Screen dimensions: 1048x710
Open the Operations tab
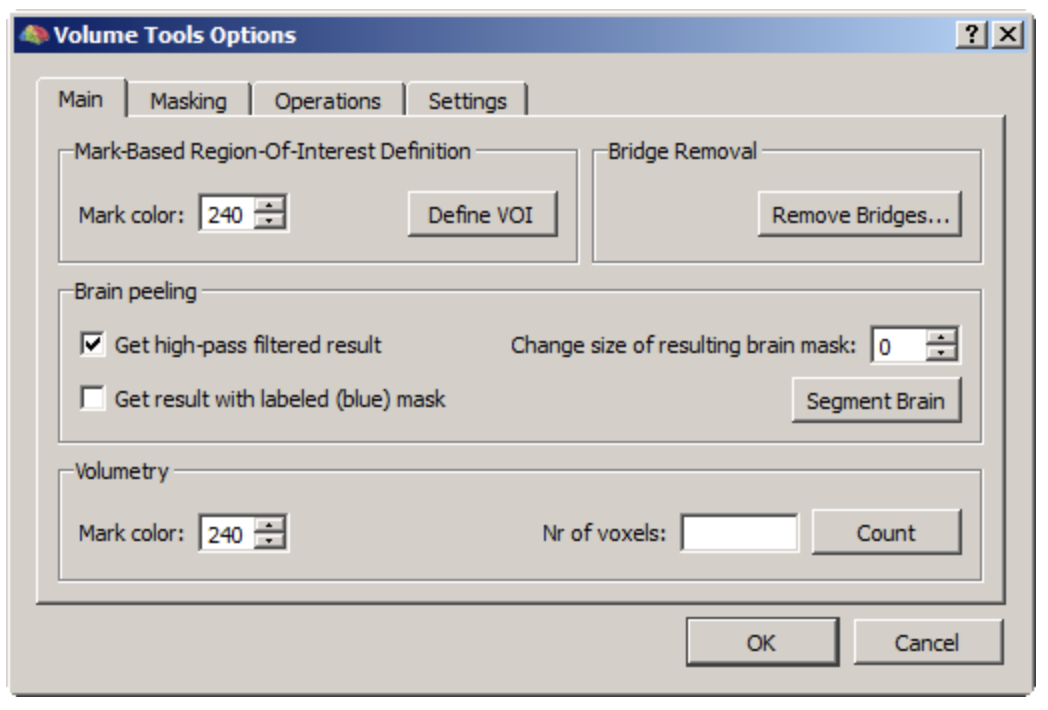click(327, 101)
